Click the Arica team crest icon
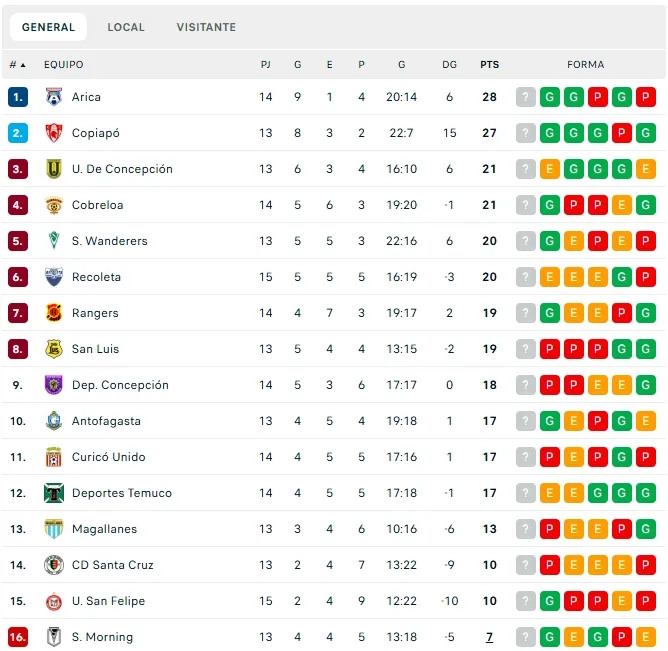This screenshot has height=651, width=668. [x=54, y=97]
